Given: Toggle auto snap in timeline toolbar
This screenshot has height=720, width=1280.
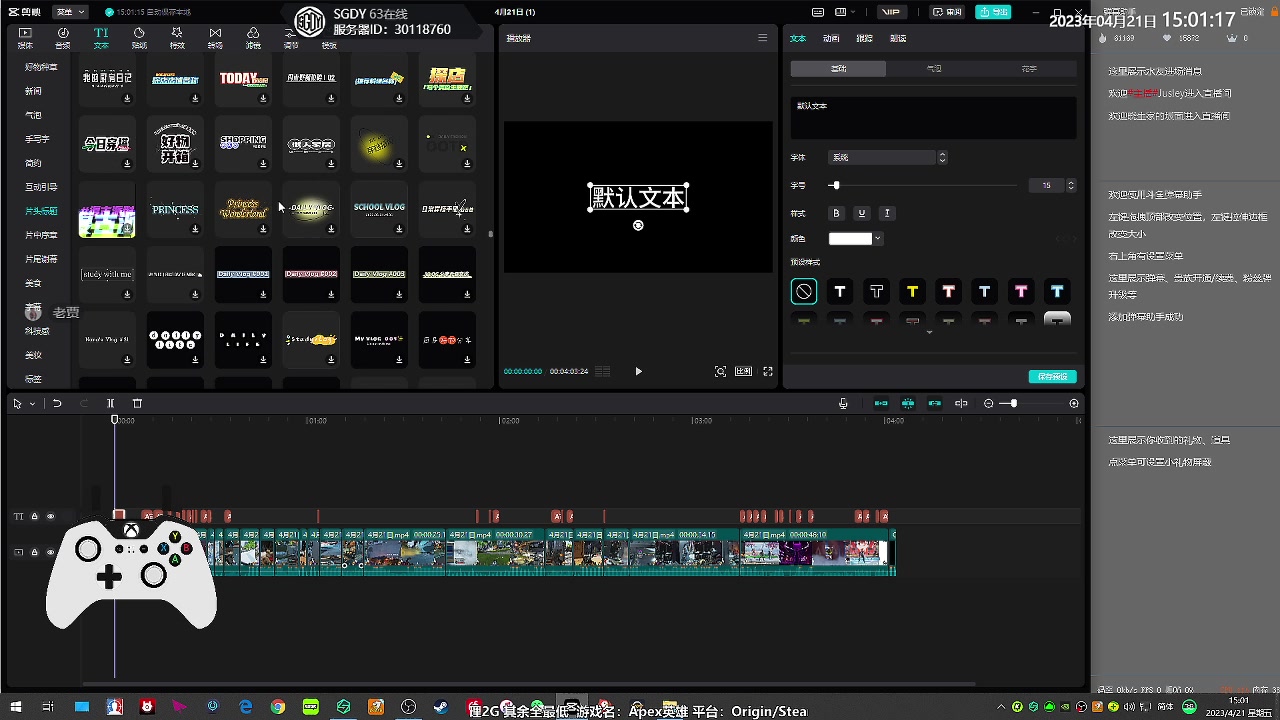Looking at the screenshot, I should point(908,403).
